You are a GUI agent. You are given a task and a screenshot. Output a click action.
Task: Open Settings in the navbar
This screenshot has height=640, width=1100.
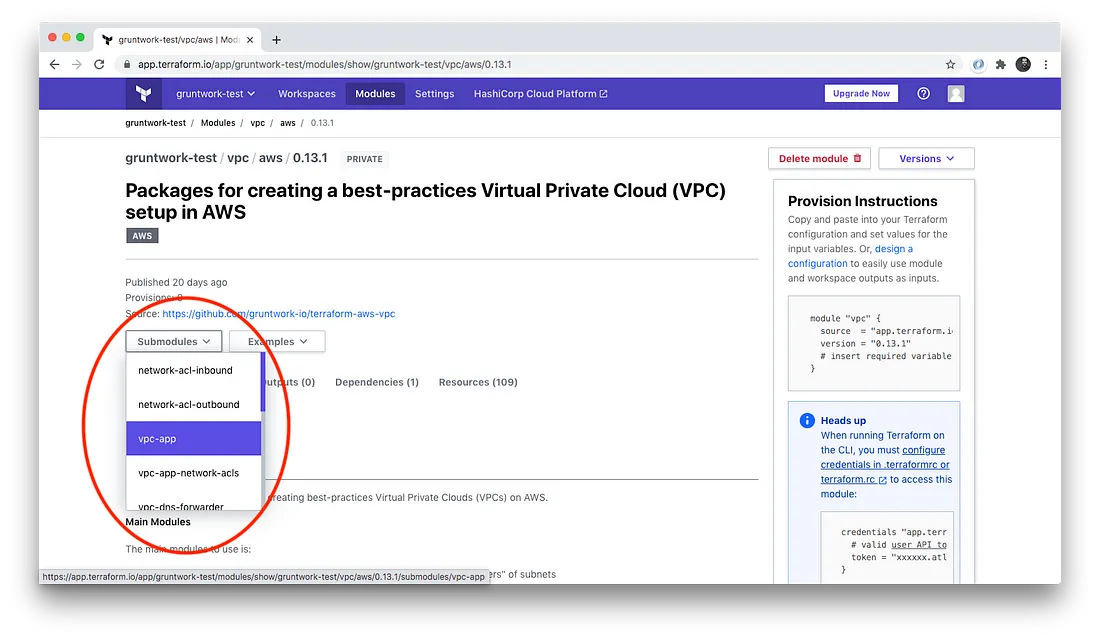pos(434,93)
